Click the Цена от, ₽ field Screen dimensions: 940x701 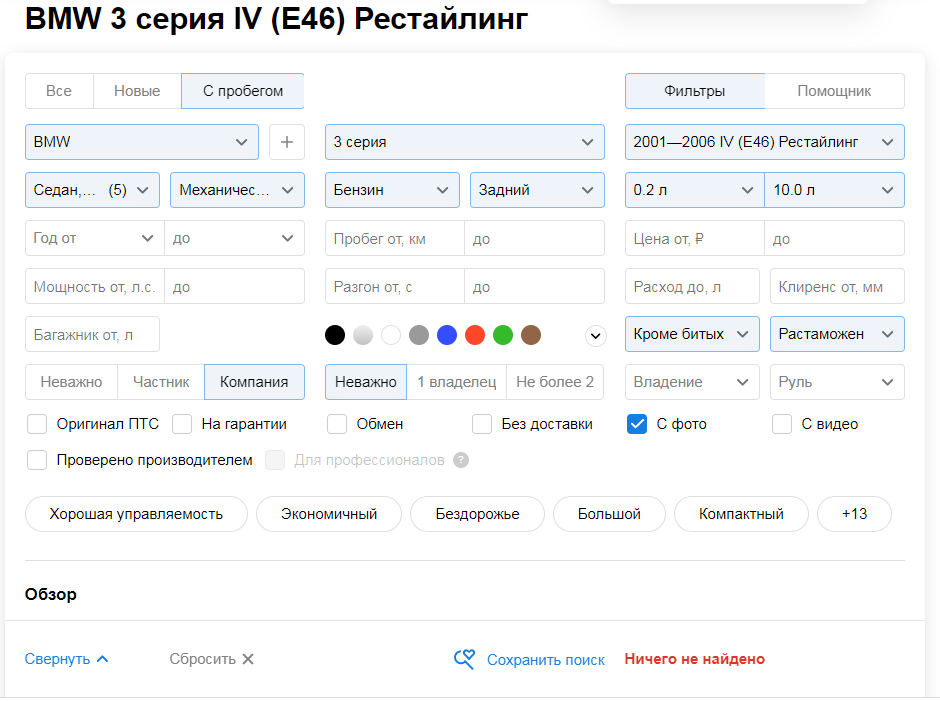[x=695, y=238]
